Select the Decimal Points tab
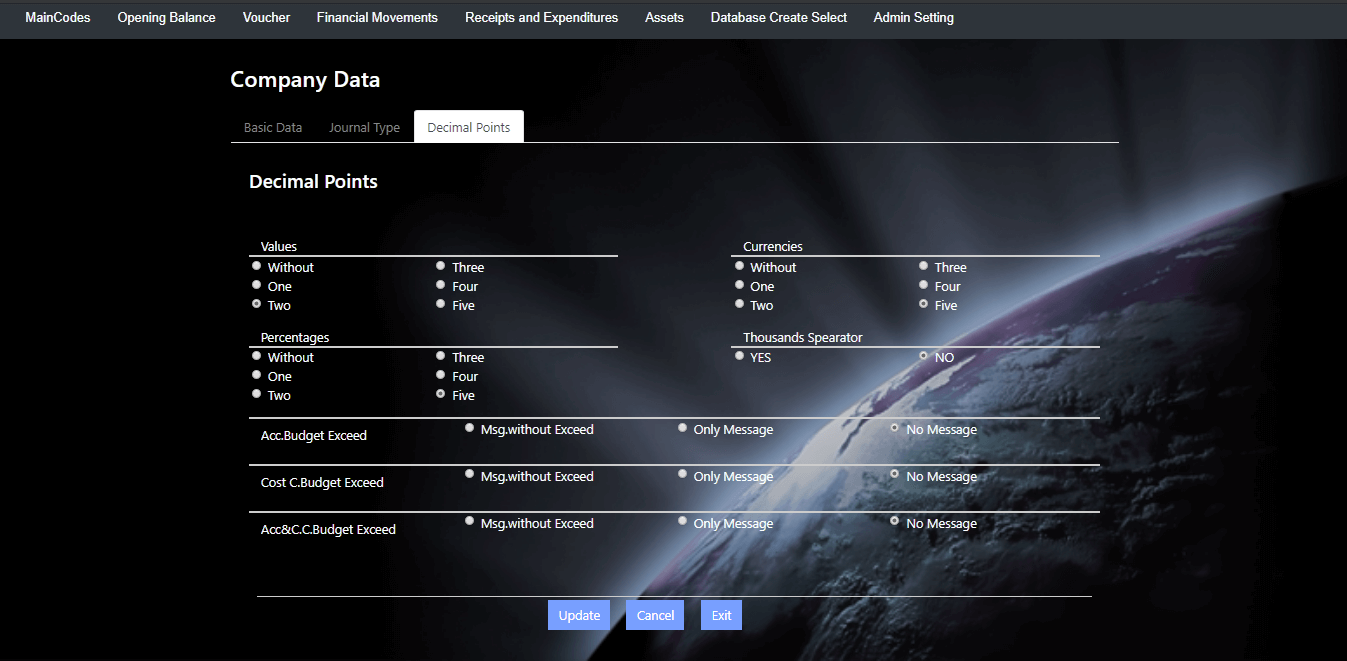This screenshot has height=661, width=1347. pyautogui.click(x=469, y=127)
